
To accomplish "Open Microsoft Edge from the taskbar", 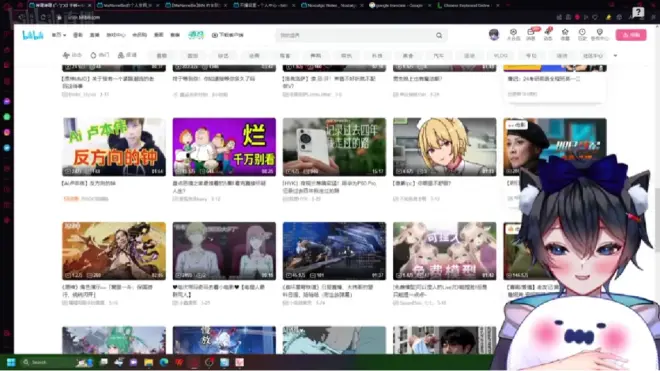I will 164,362.
